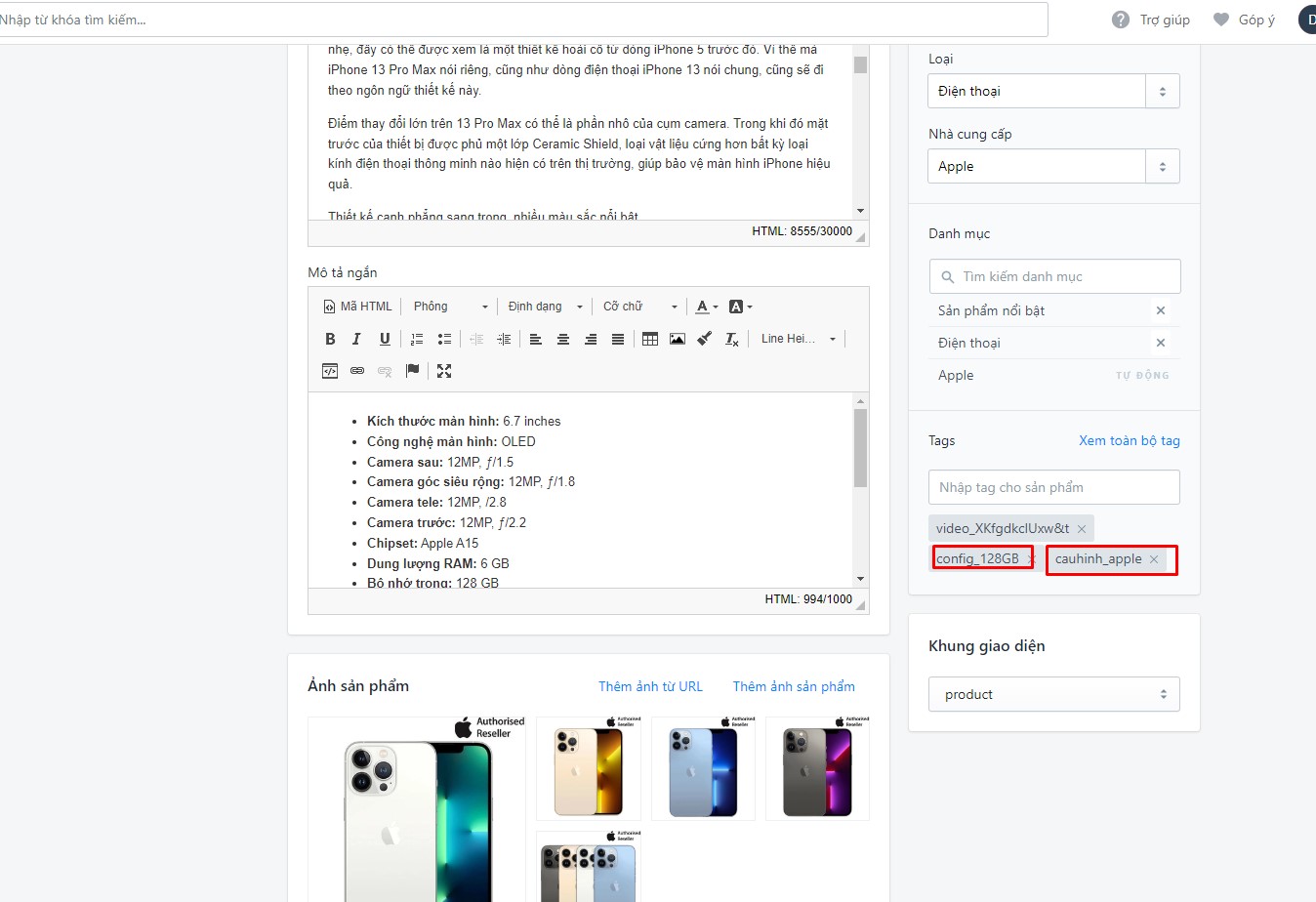Click the paint format brush icon
This screenshot has height=902, width=1316.
(705, 339)
